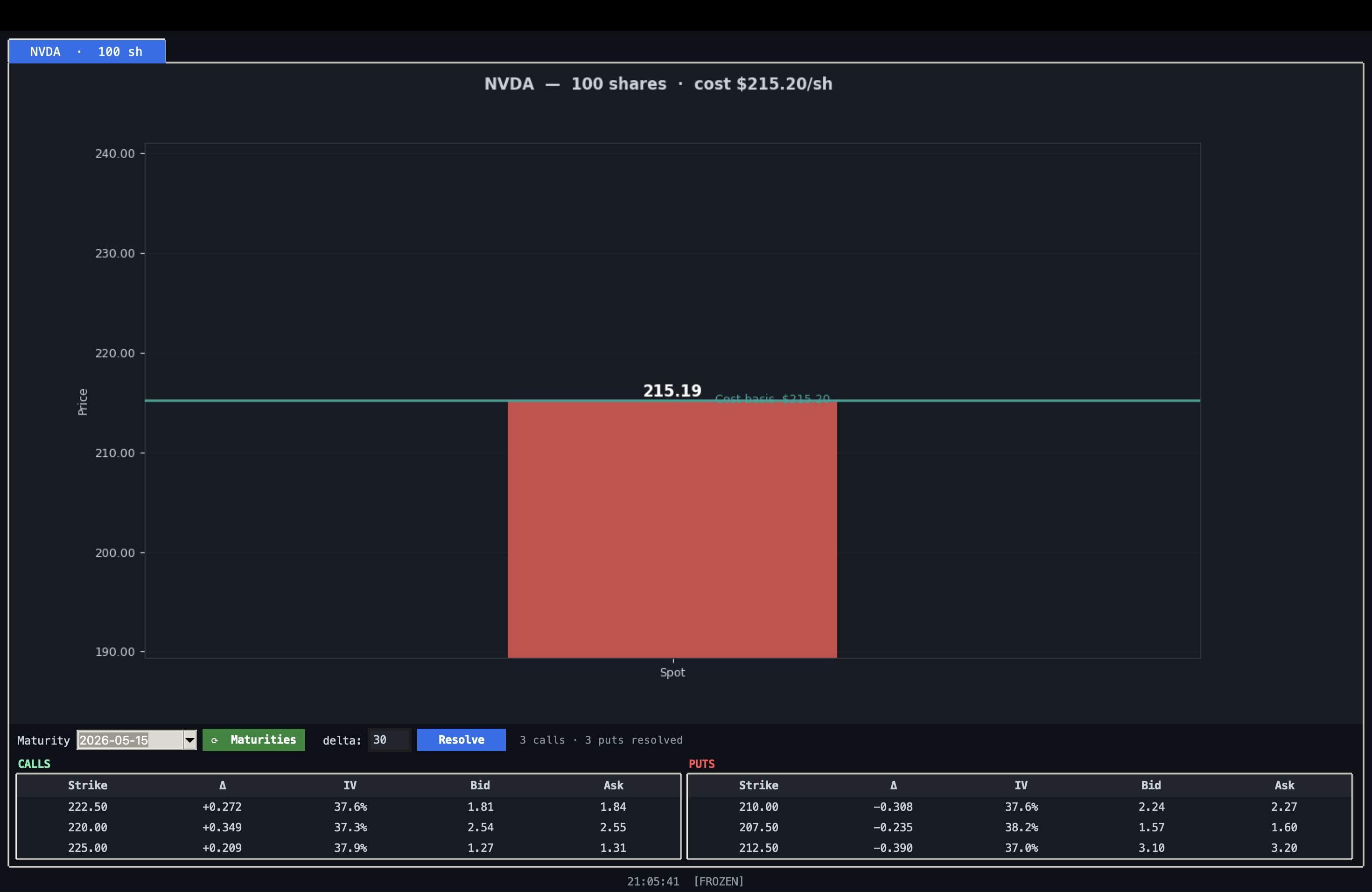1372x892 pixels.
Task: Sort calls table by Strike header
Action: pyautogui.click(x=88, y=785)
